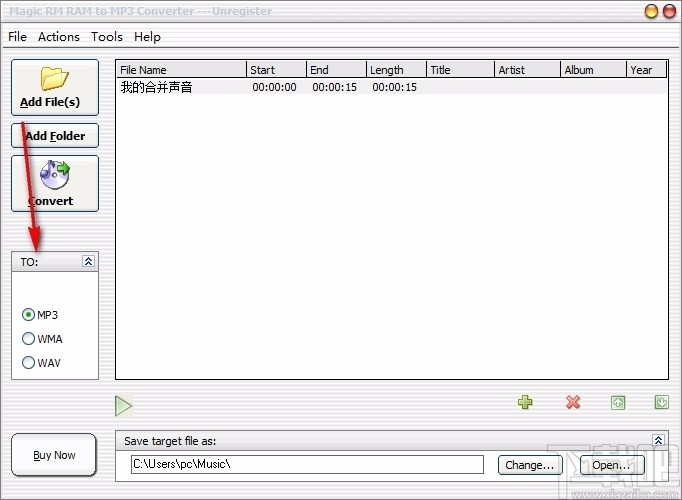Click the Album column header
The height and width of the screenshot is (500, 682).
(593, 70)
